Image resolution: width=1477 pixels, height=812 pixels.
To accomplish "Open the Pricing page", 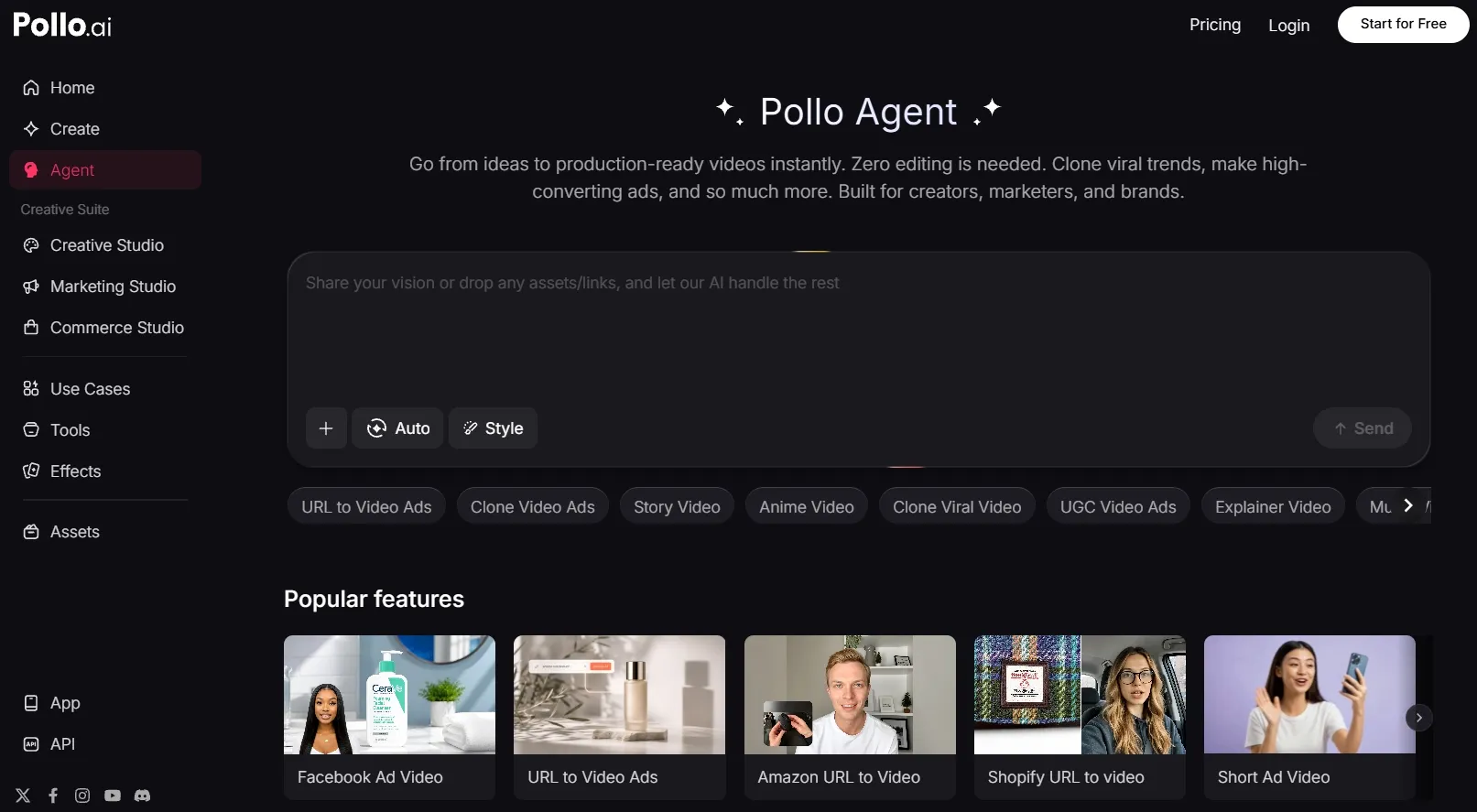I will (1215, 25).
